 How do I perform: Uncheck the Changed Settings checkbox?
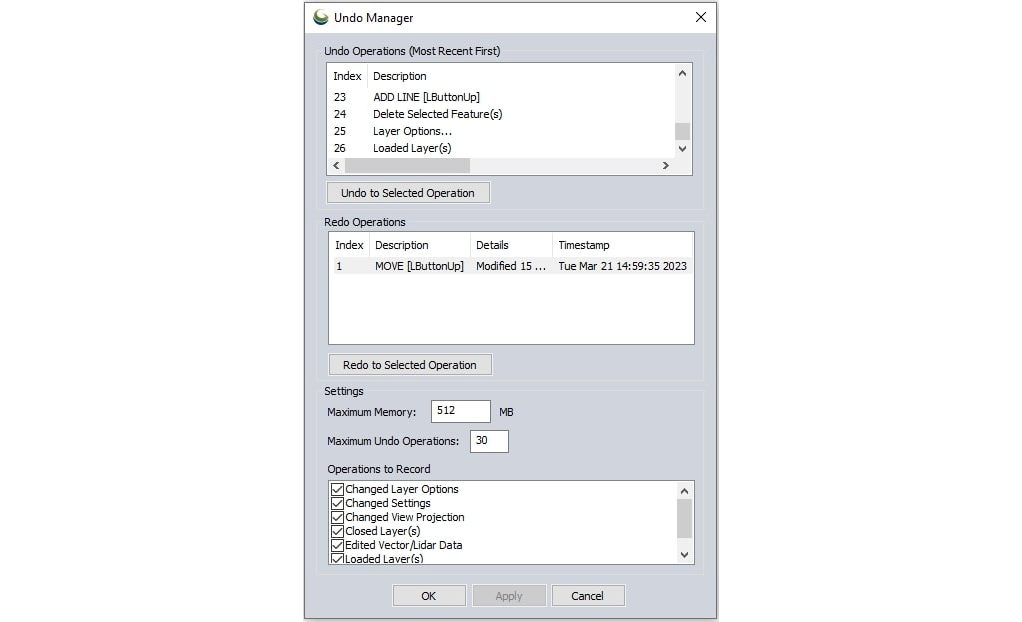(x=337, y=503)
